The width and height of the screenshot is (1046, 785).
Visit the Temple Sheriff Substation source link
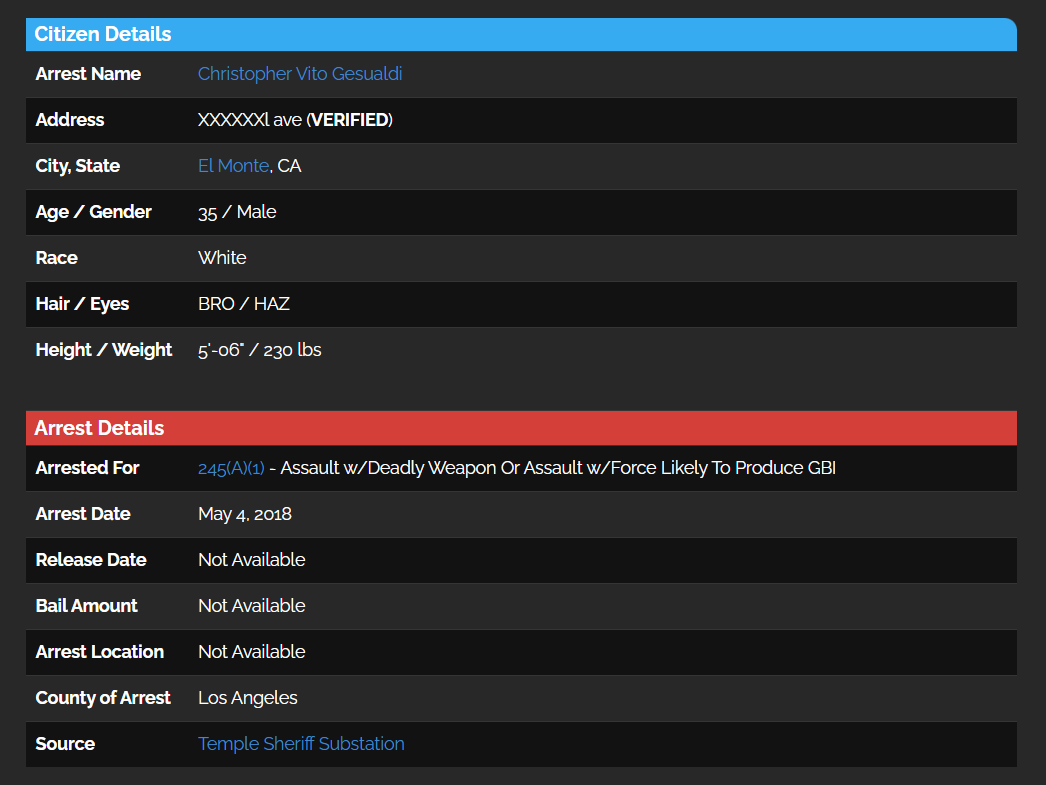click(x=301, y=744)
